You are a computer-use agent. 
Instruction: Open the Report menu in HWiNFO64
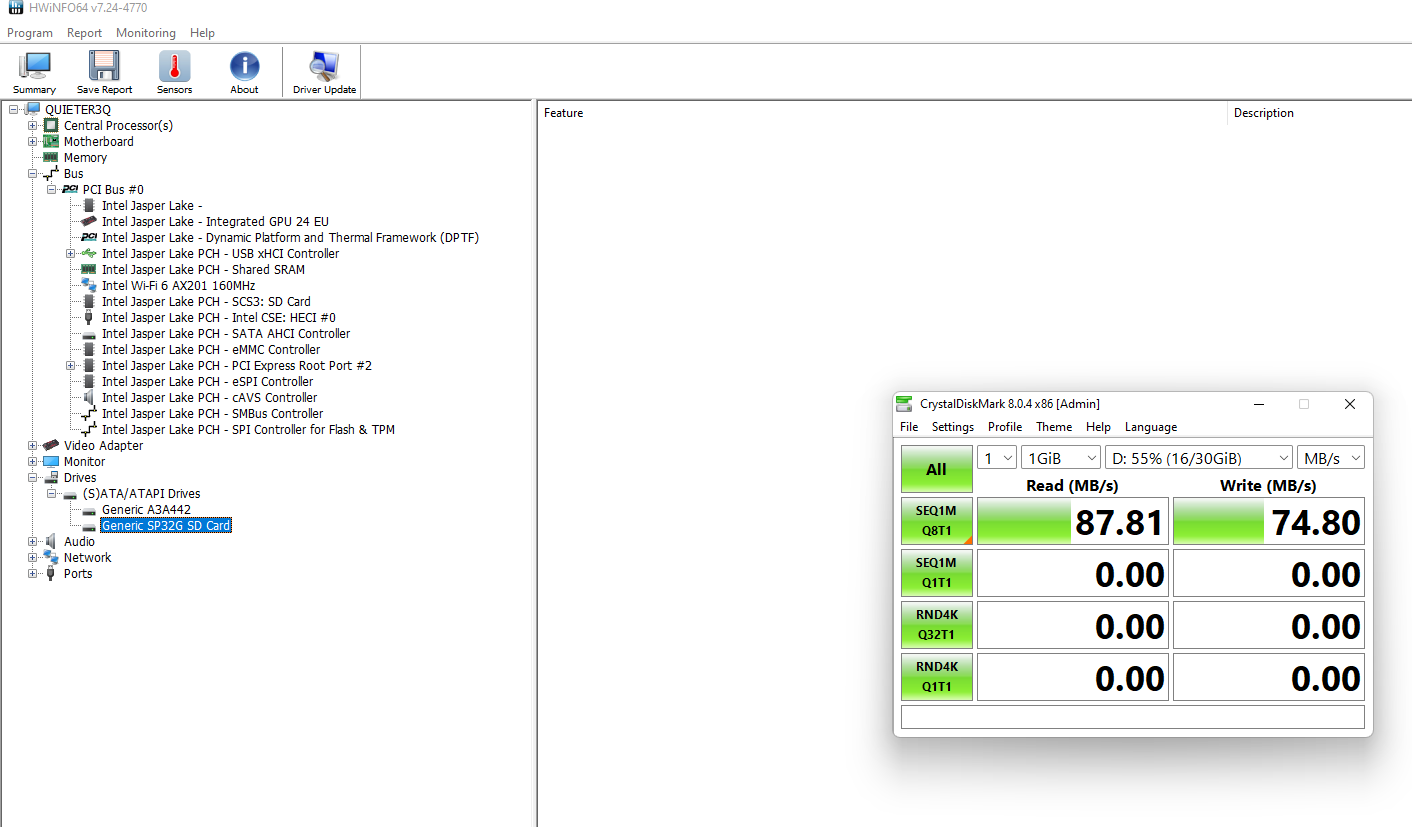[x=85, y=33]
